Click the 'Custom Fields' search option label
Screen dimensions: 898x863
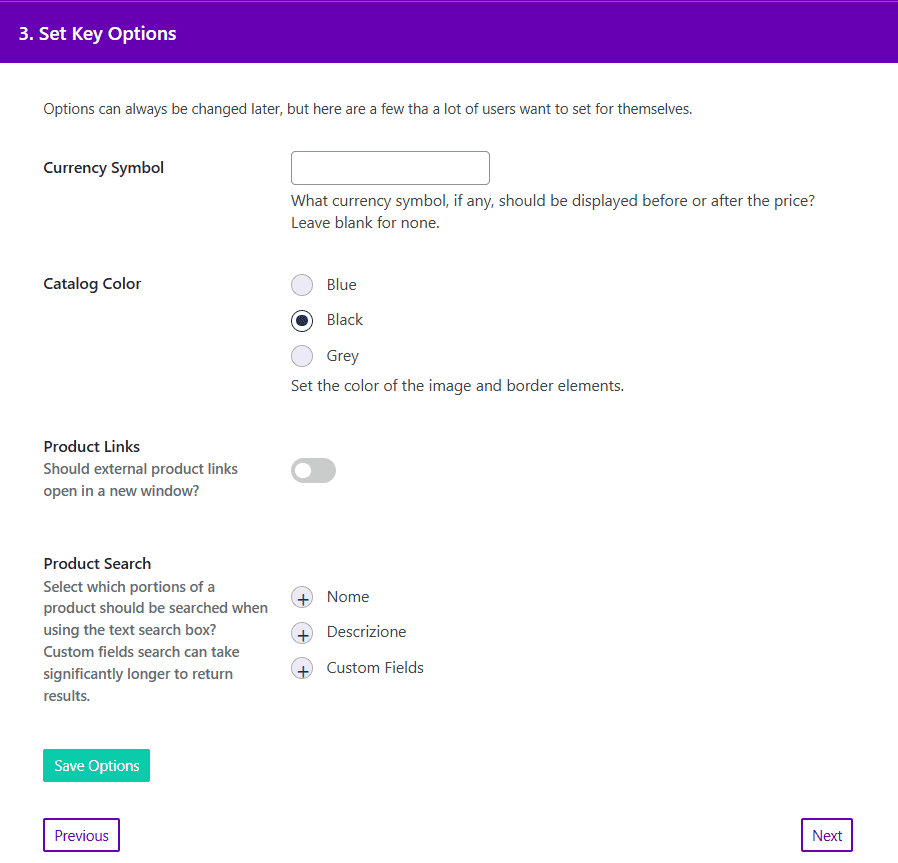(375, 668)
